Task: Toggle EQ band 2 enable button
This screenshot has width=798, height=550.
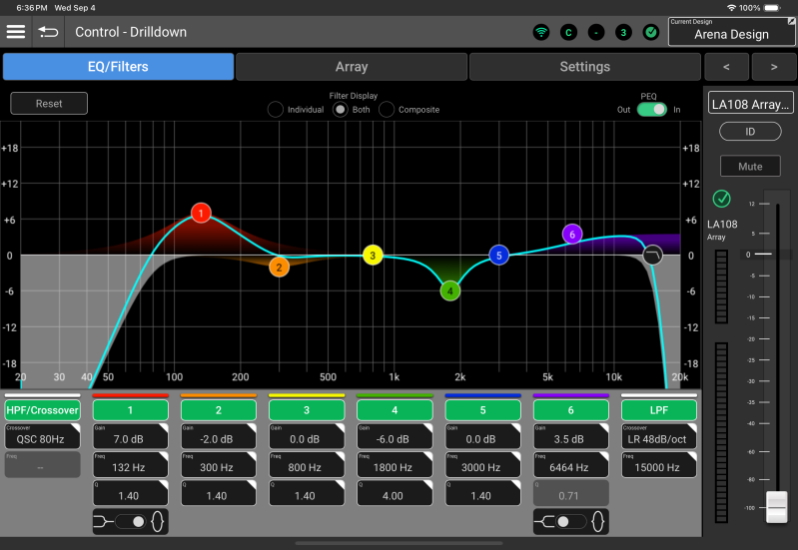Action: tap(218, 410)
